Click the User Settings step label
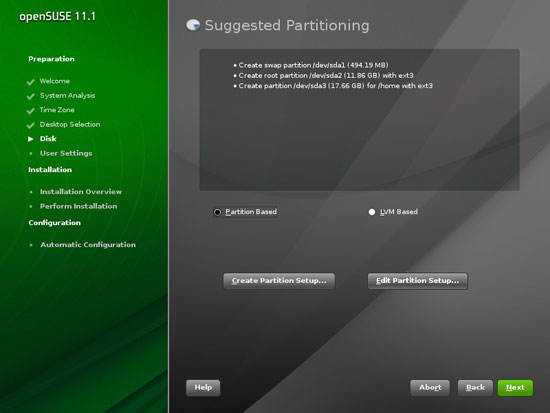Screen dimensions: 550x413 click(x=66, y=153)
